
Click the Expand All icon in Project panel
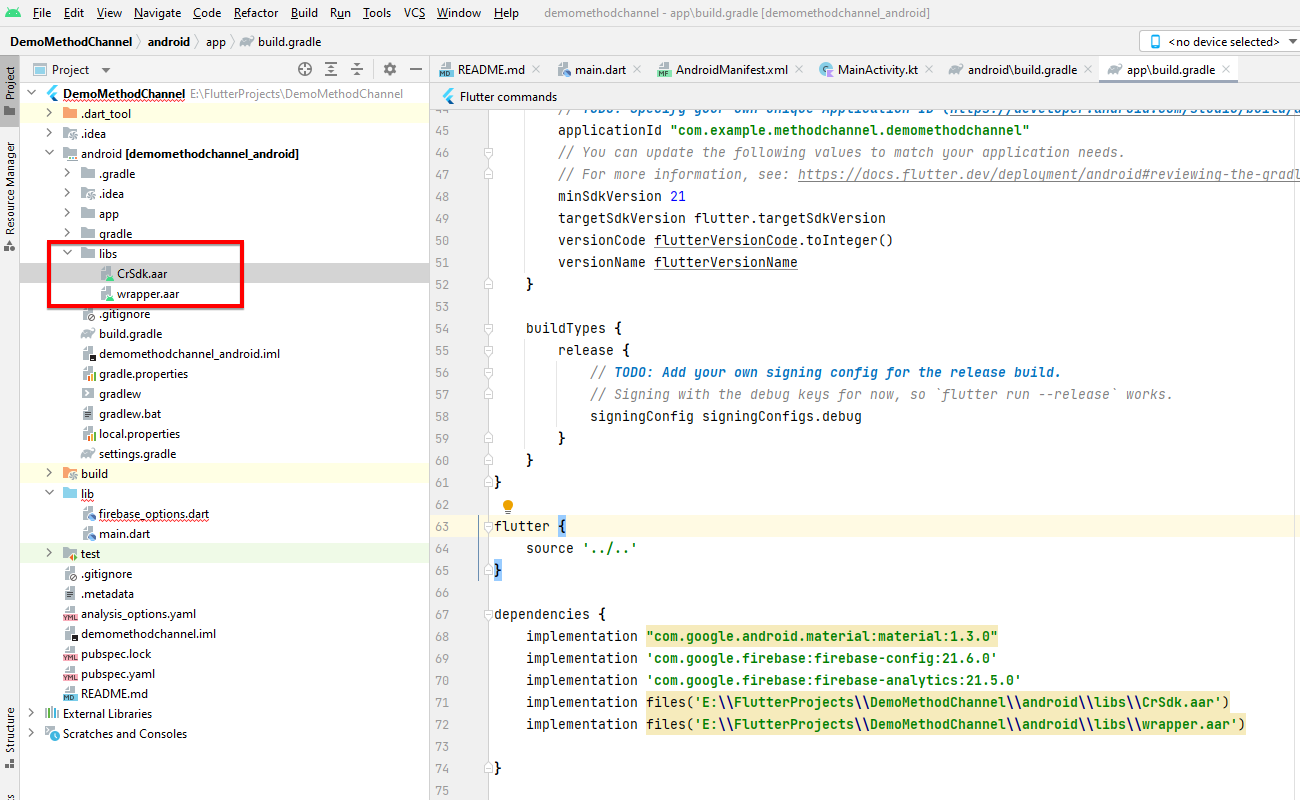pyautogui.click(x=331, y=69)
